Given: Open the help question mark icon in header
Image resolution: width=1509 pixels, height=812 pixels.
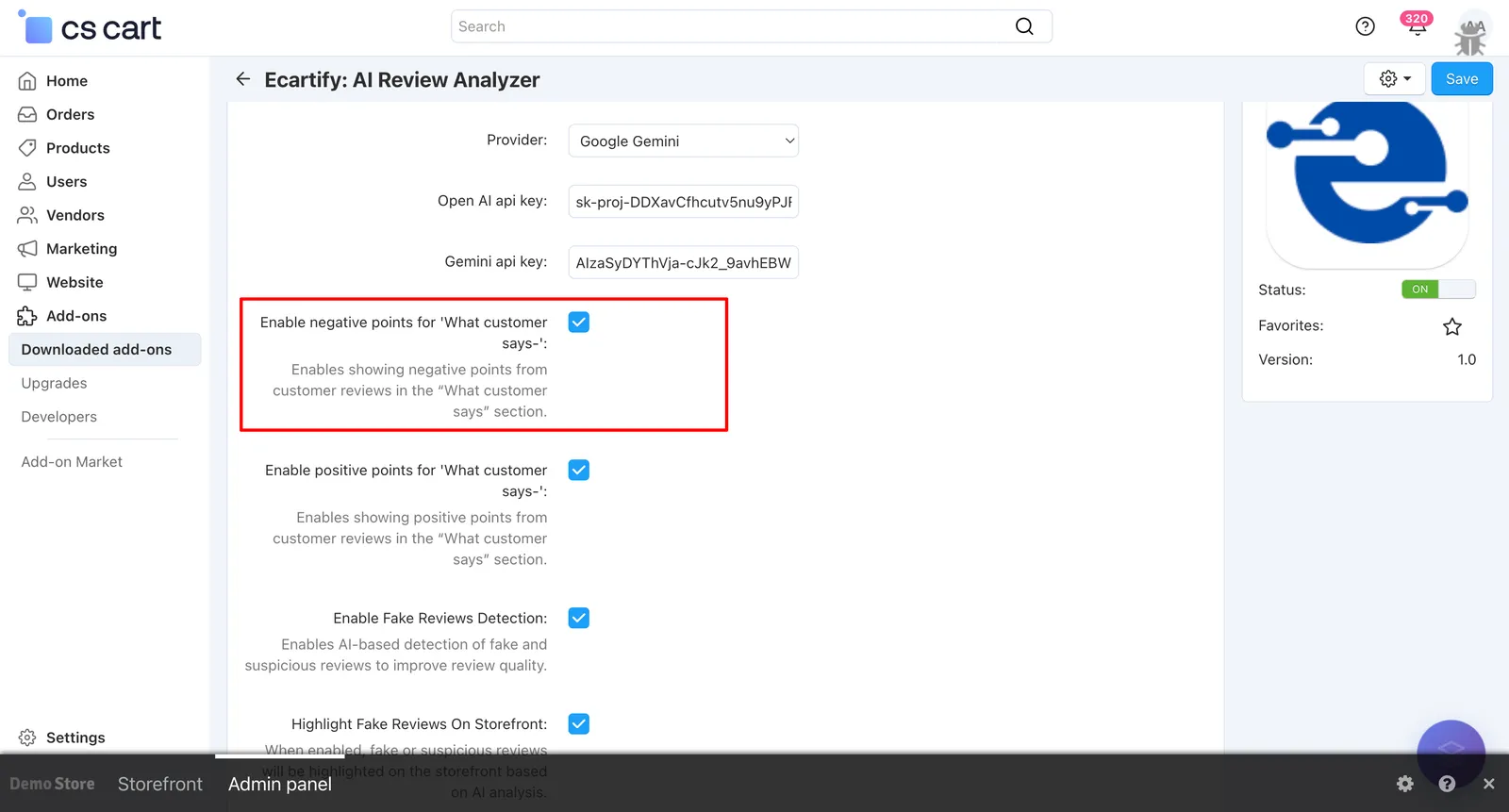Looking at the screenshot, I should click(x=1365, y=26).
